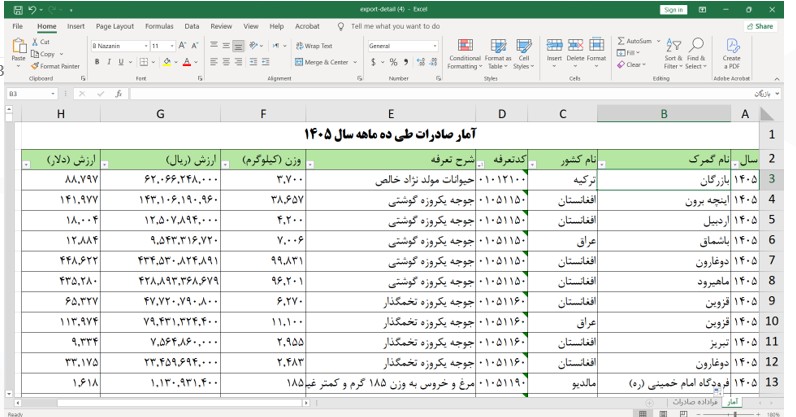This screenshot has height=417, width=796.
Task: Click the Center horizontal align icon
Action: pos(226,62)
